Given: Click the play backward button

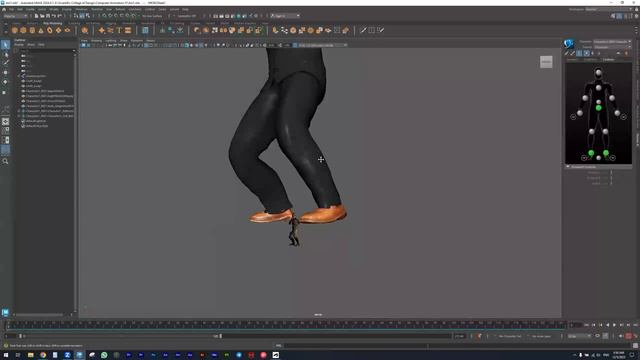Looking at the screenshot, I should pyautogui.click(x=607, y=325).
